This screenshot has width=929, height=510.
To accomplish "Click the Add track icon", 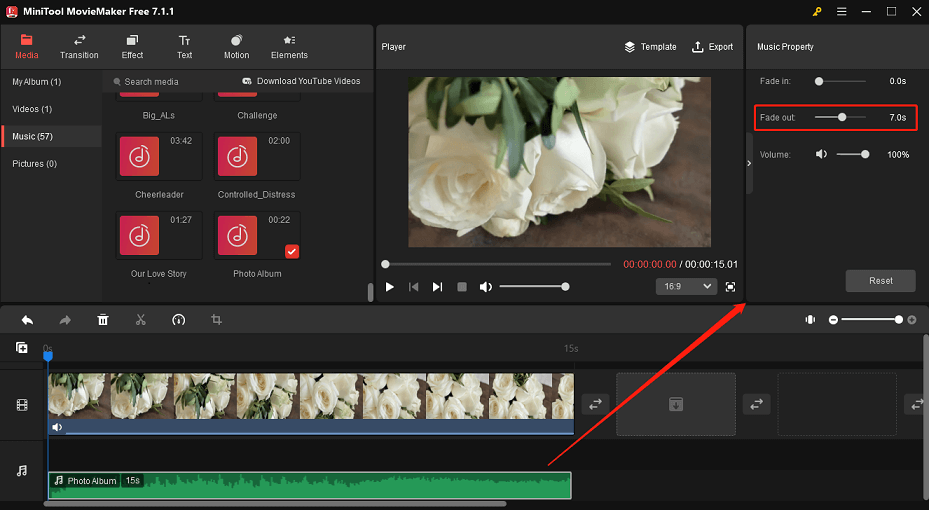I will [x=22, y=348].
